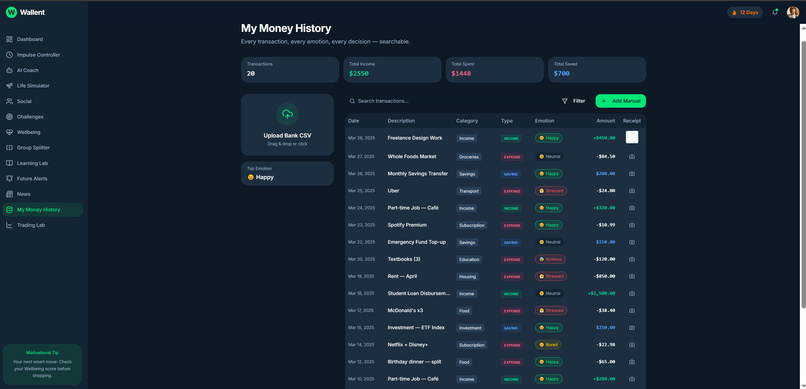Click receipt camera icon for McDonald's x3

(632, 310)
